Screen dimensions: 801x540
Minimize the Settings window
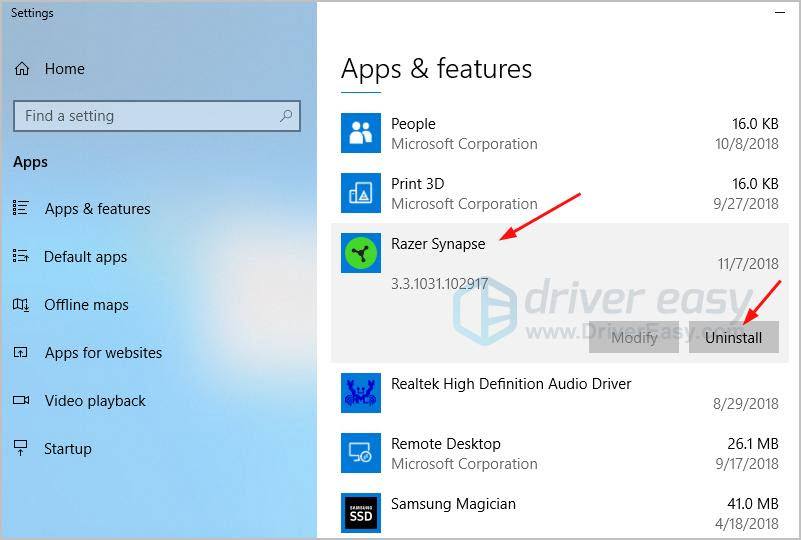coord(780,12)
